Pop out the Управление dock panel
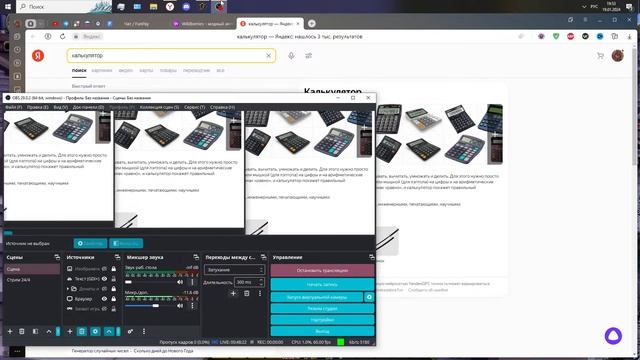Screen dimensions: 640x360 click(371, 257)
